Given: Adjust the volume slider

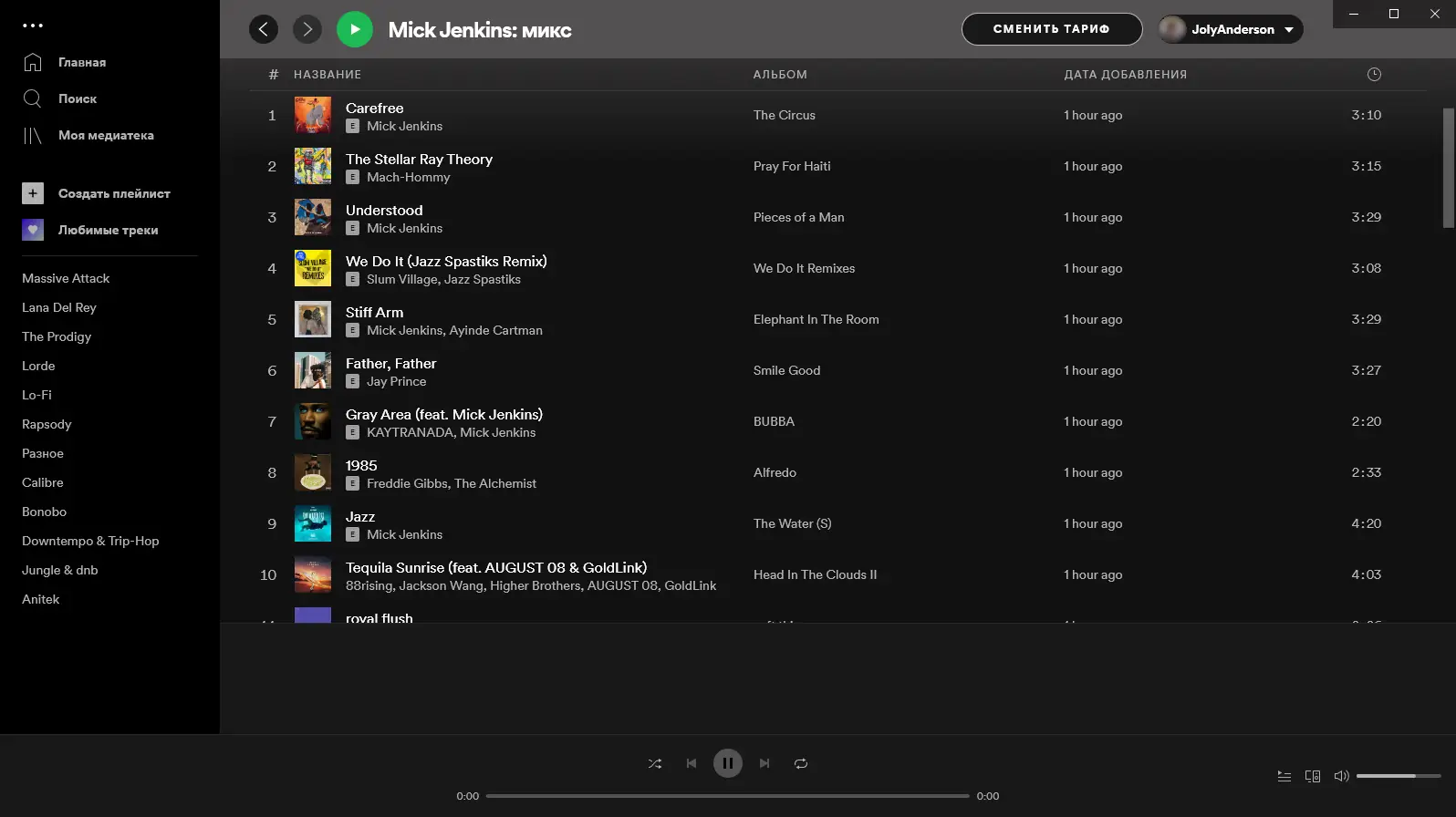Looking at the screenshot, I should point(1399,776).
